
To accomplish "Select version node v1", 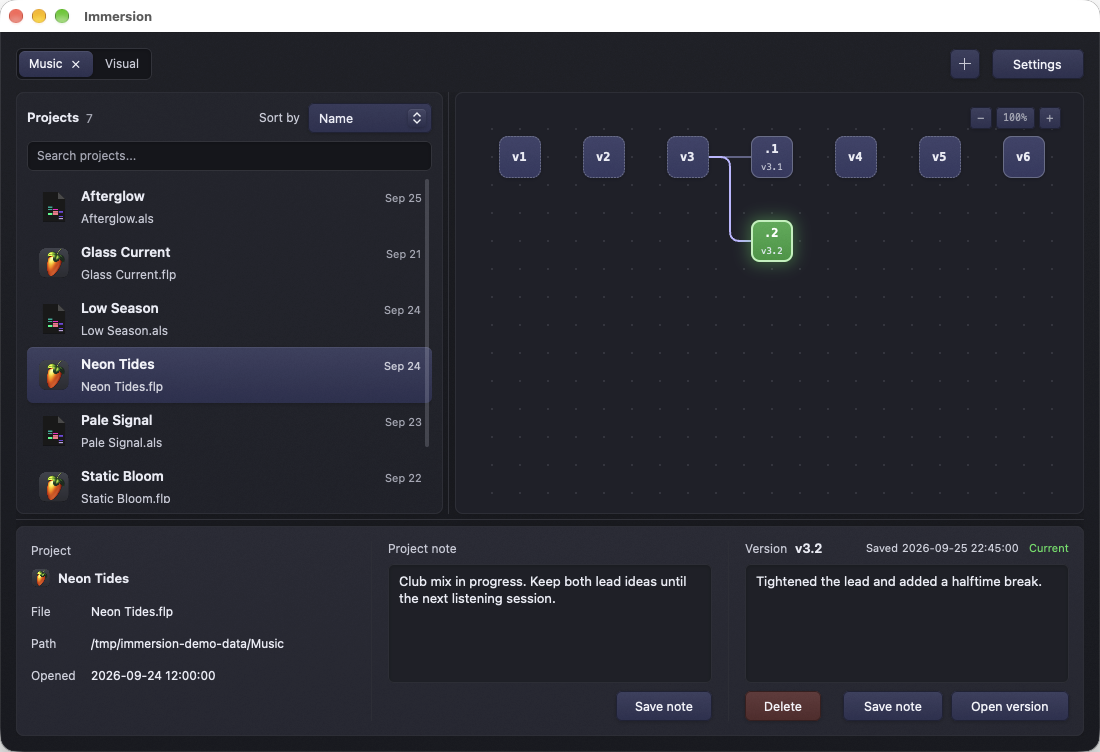I will 519,156.
